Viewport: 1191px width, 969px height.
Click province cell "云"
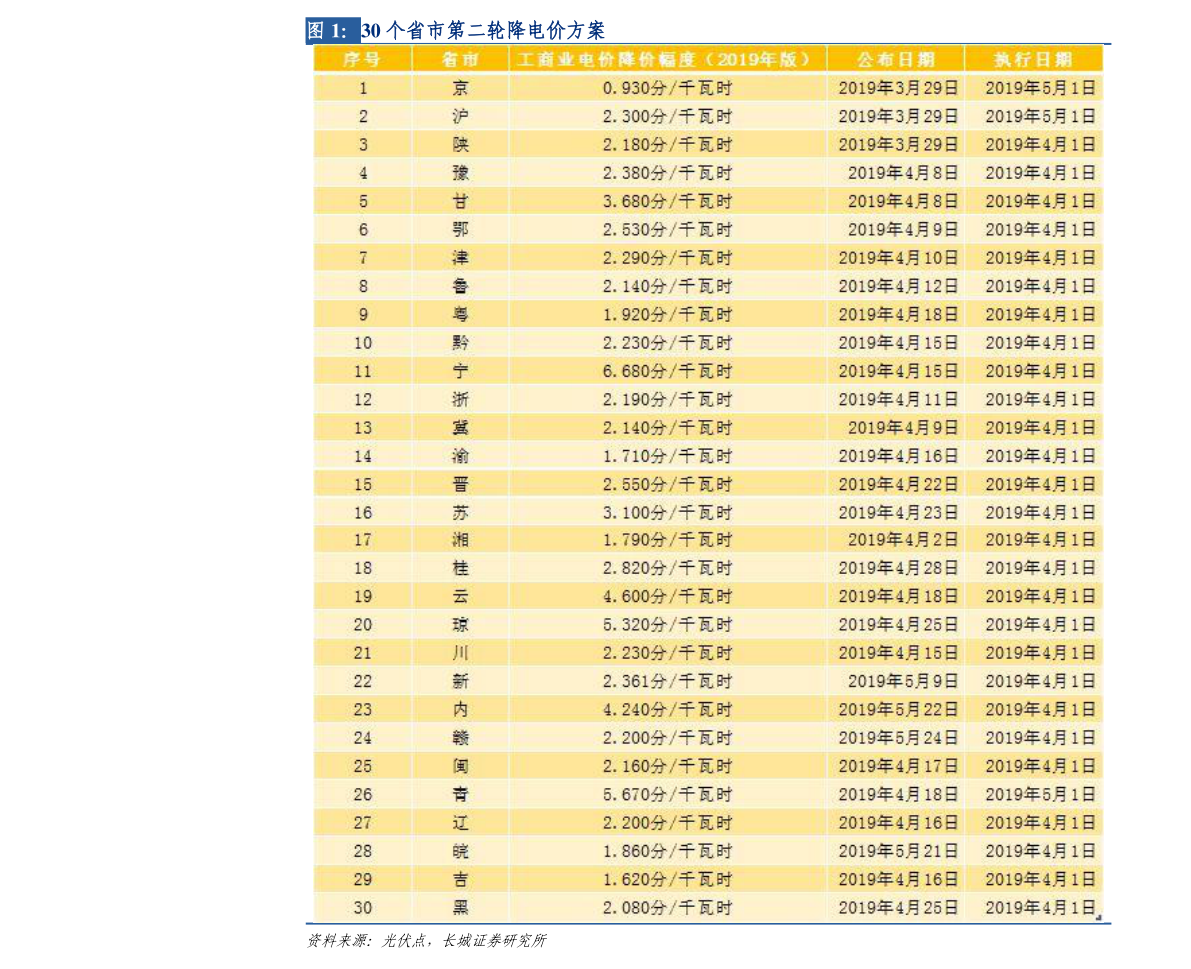click(460, 596)
